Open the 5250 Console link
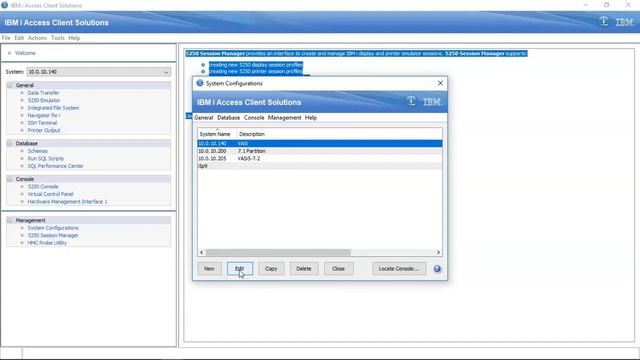Screen dimensions: 640x360 [x=43, y=187]
